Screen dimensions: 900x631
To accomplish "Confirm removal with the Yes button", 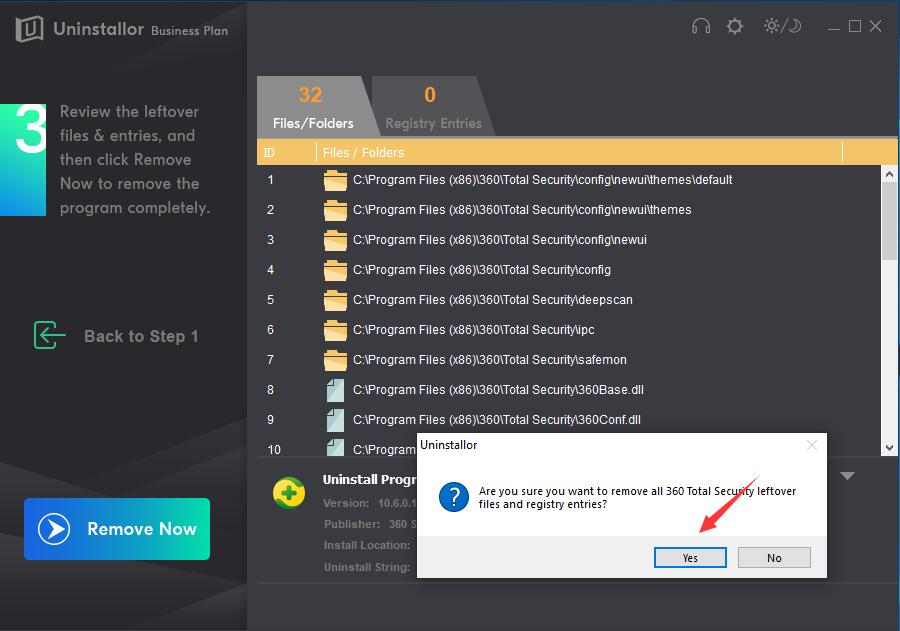I will [690, 558].
